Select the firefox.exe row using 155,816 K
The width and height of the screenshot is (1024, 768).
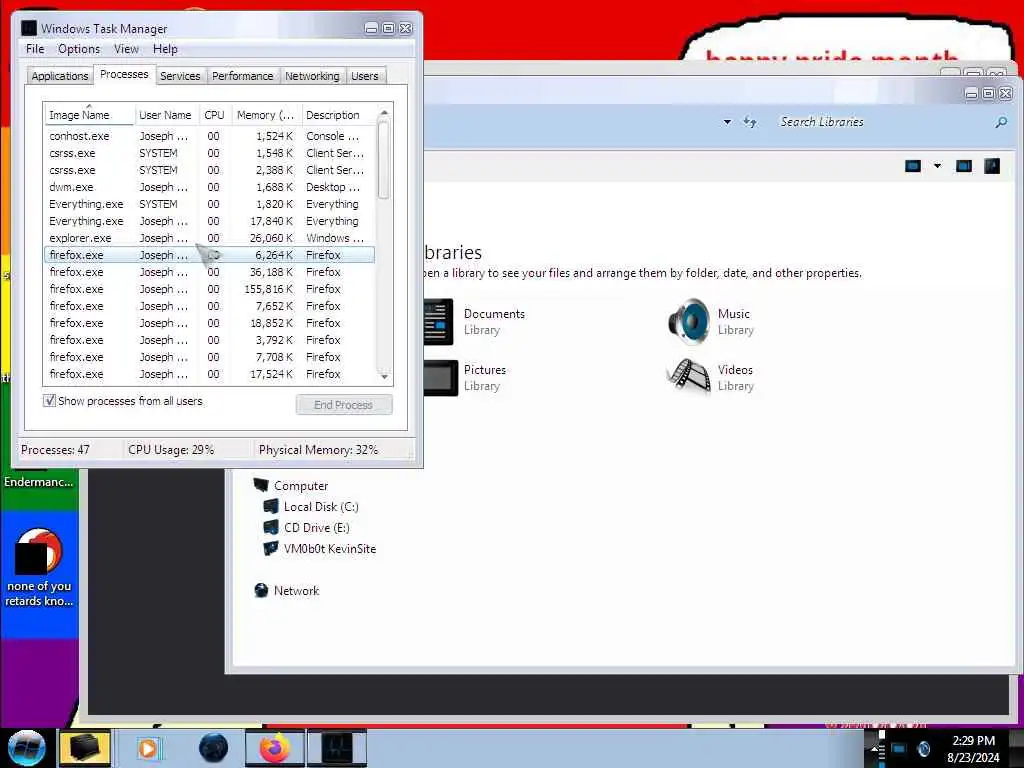coord(209,289)
